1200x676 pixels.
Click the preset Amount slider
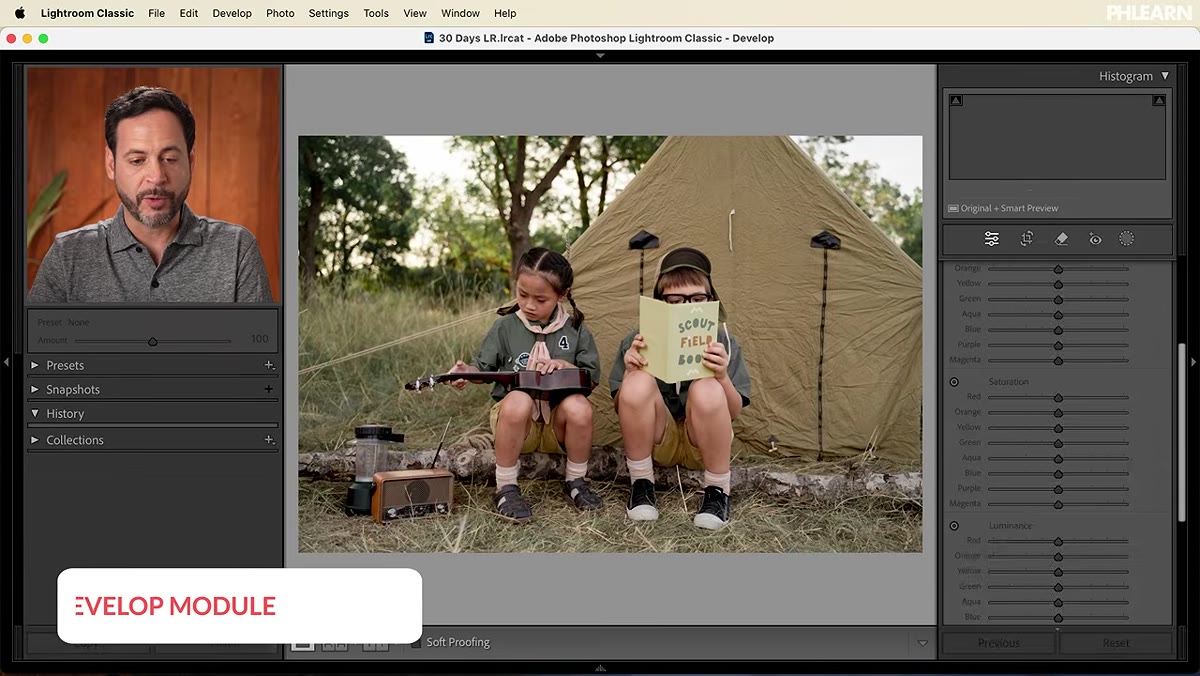(x=152, y=341)
